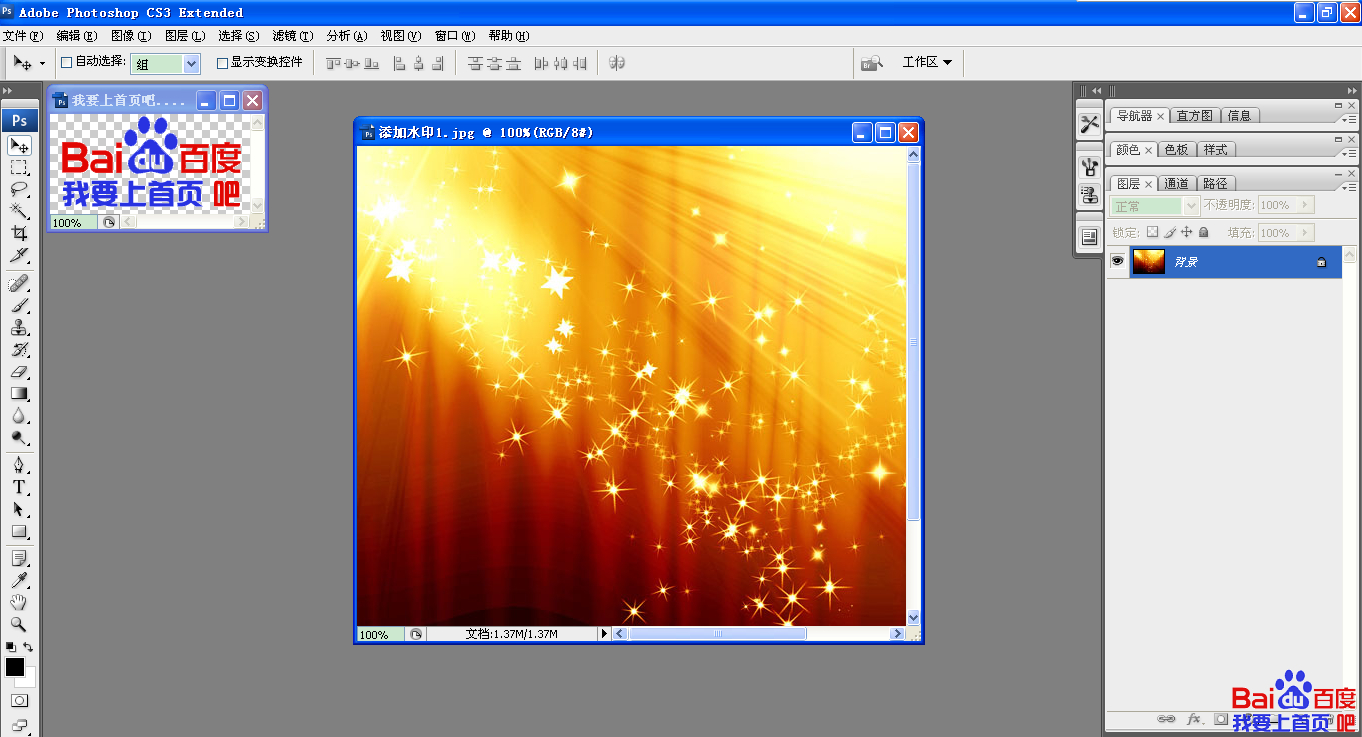Select the Zoom tool

point(19,624)
